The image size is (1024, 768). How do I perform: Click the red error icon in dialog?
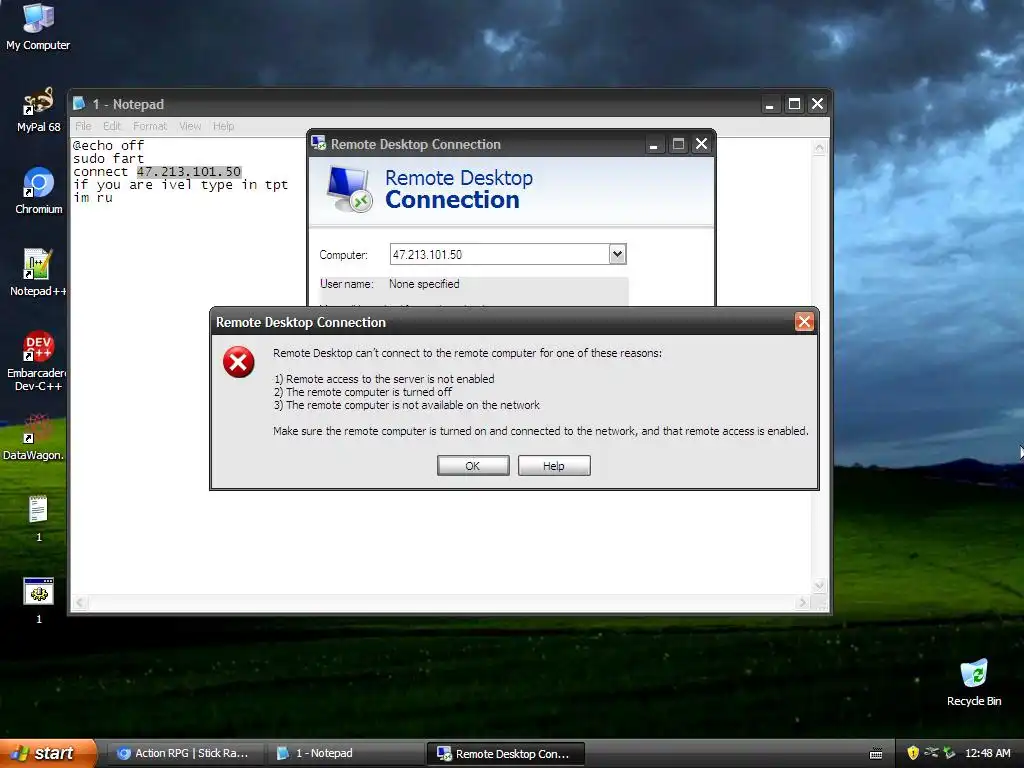(x=238, y=362)
